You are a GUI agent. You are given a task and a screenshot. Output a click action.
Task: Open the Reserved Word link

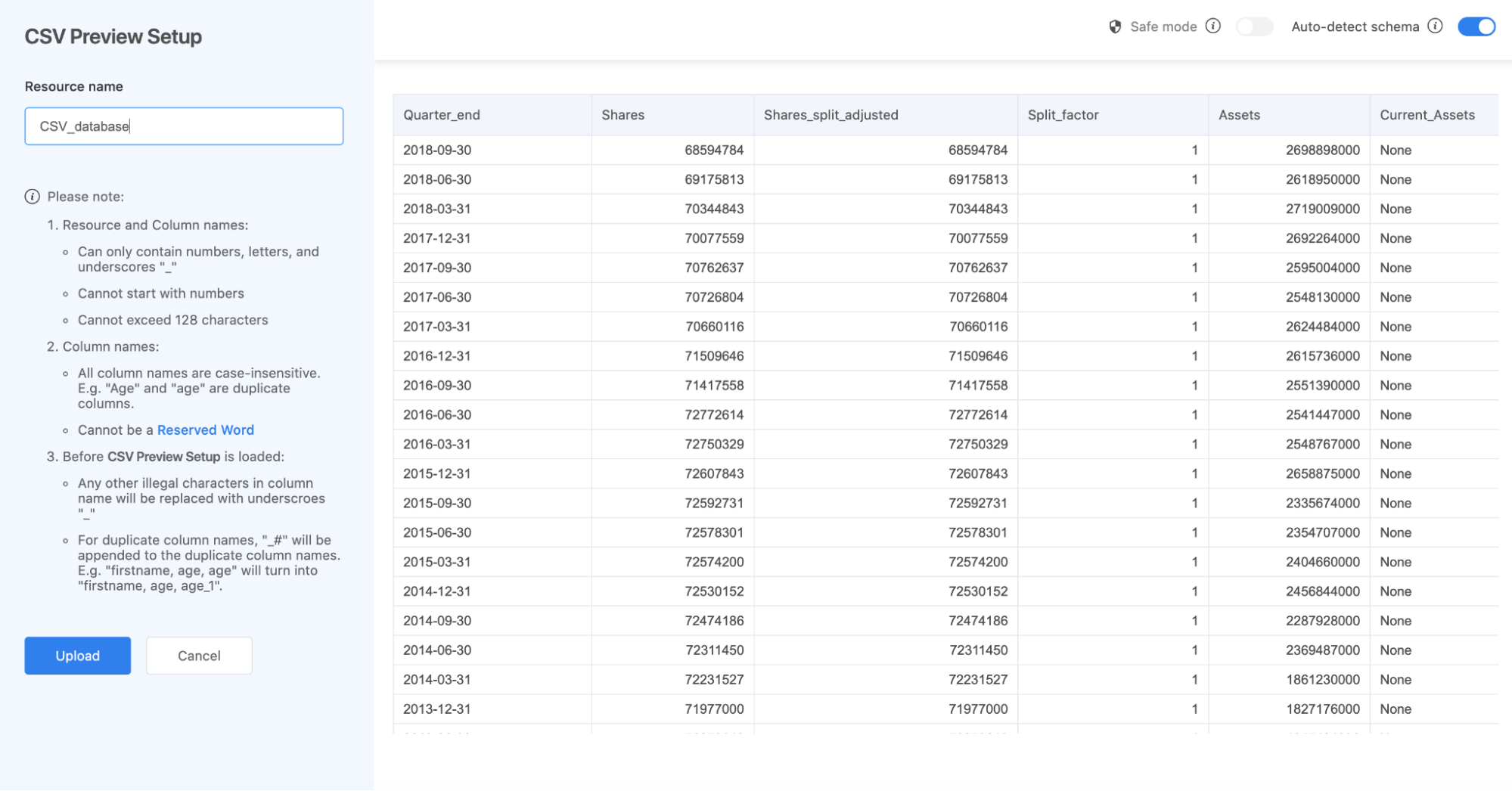click(205, 430)
